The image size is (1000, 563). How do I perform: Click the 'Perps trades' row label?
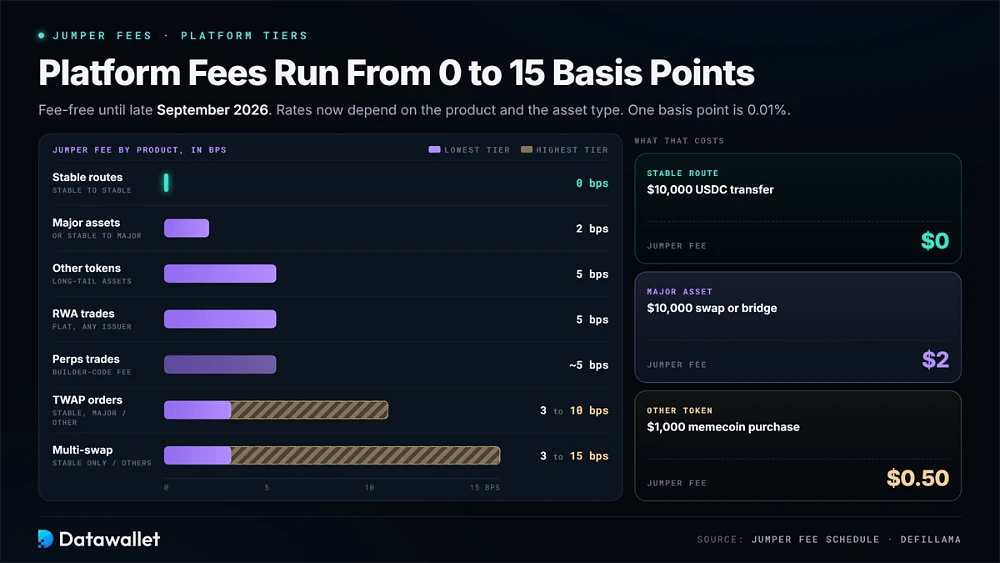(85, 359)
